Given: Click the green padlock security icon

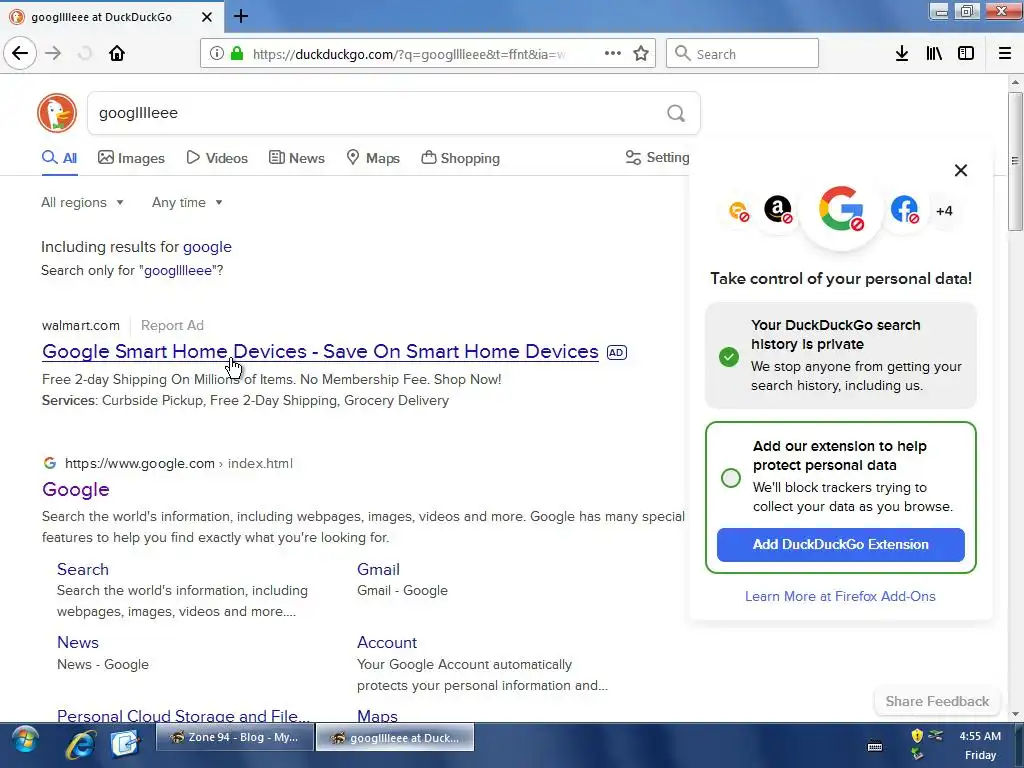Looking at the screenshot, I should click(237, 54).
